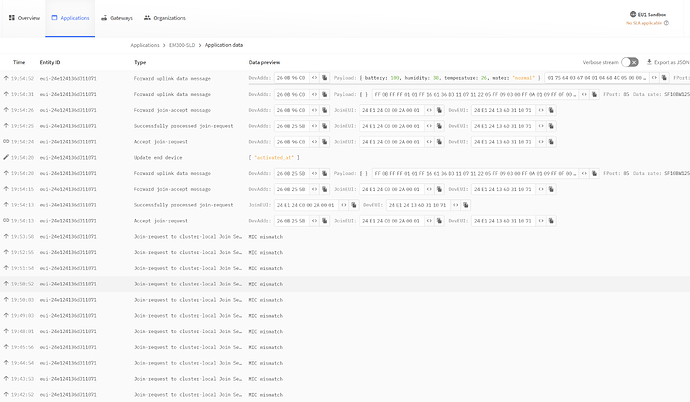Click Export as JSON

point(668,62)
